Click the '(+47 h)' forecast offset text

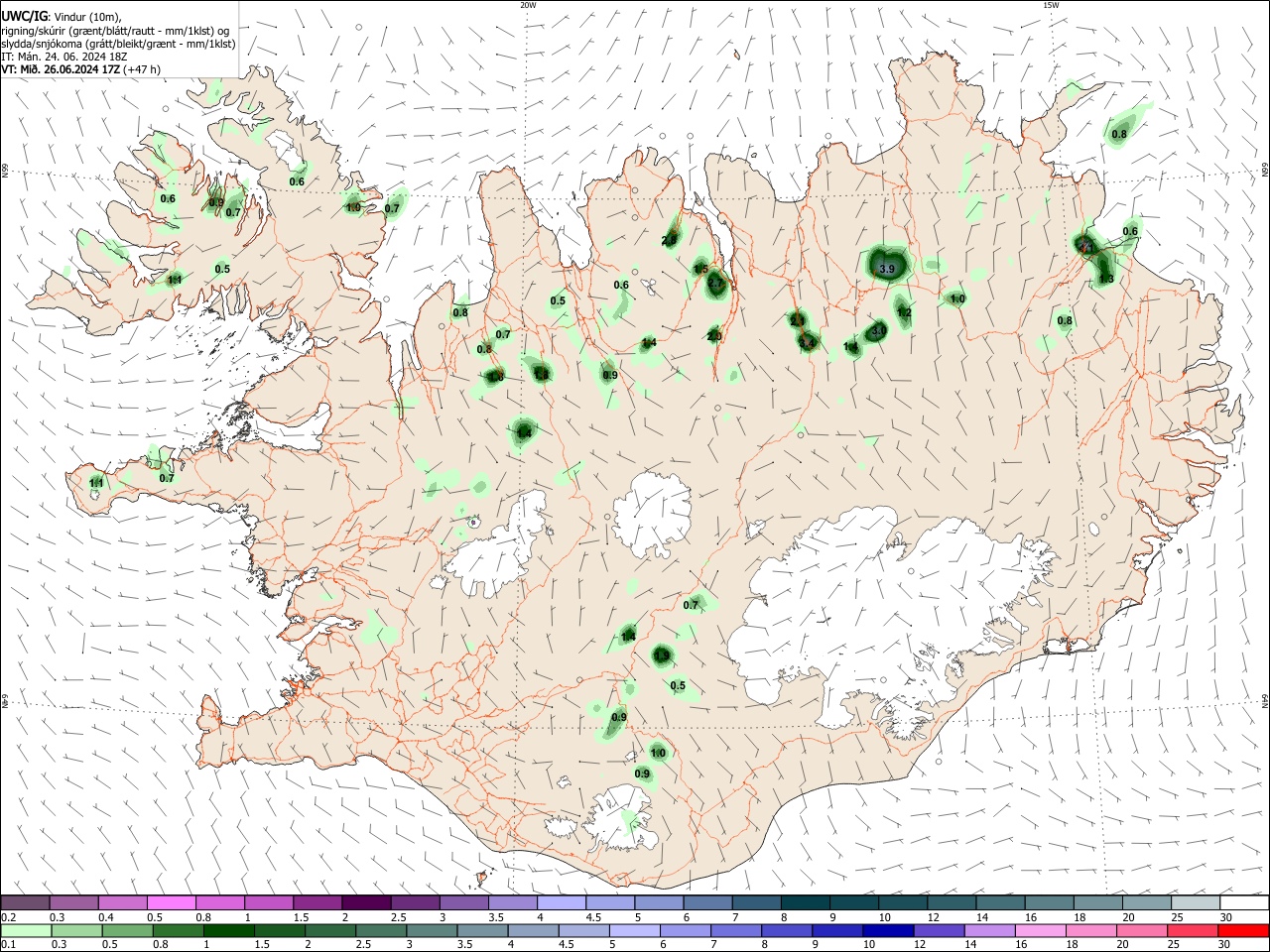pos(141,69)
